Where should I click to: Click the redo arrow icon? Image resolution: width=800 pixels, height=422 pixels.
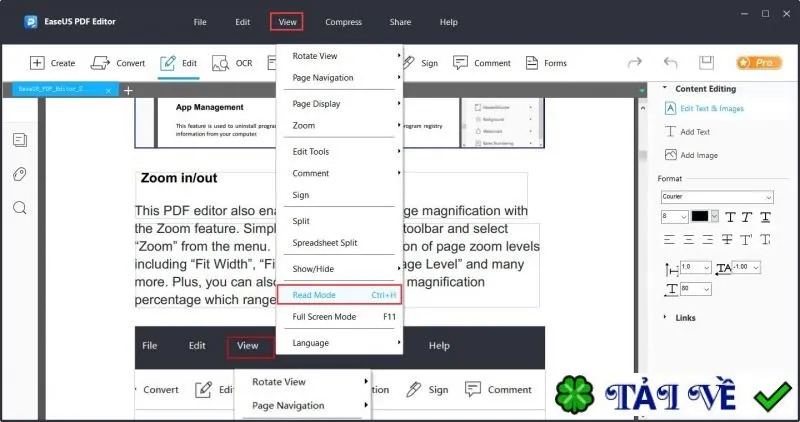click(635, 62)
